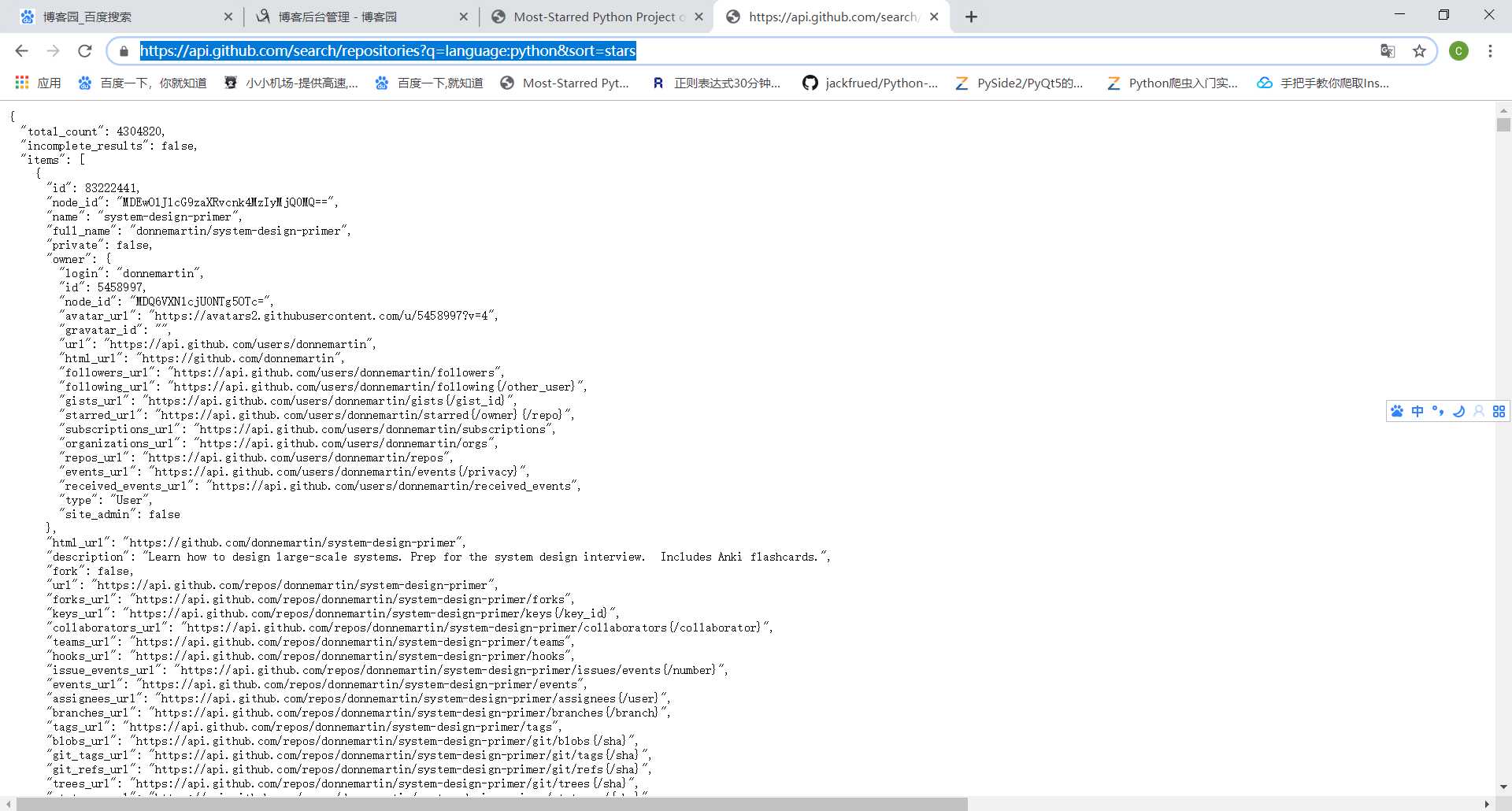Viewport: 1512px width, 811px height.
Task: Open the 应用 apps bookmark
Action: 38,83
